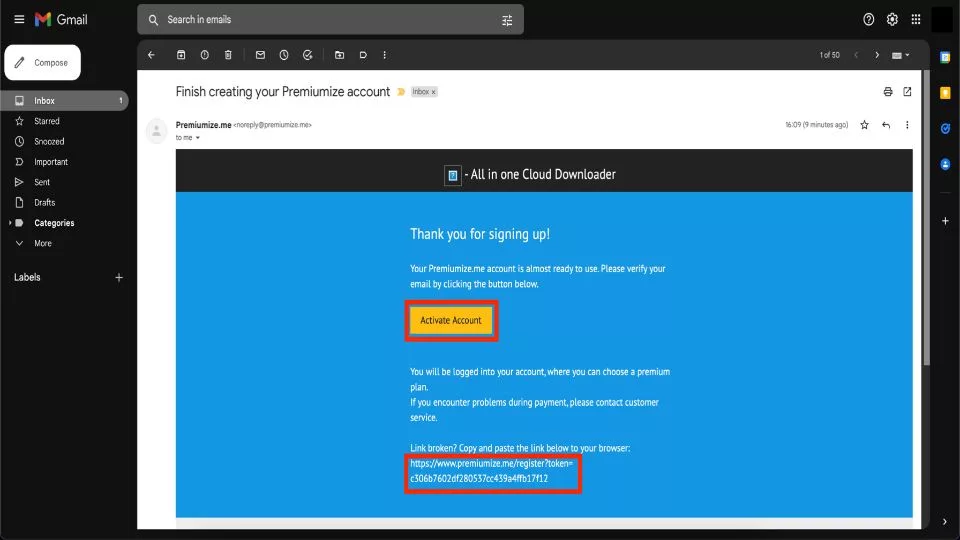Open the Settings gear
The width and height of the screenshot is (960, 540).
pos(892,20)
